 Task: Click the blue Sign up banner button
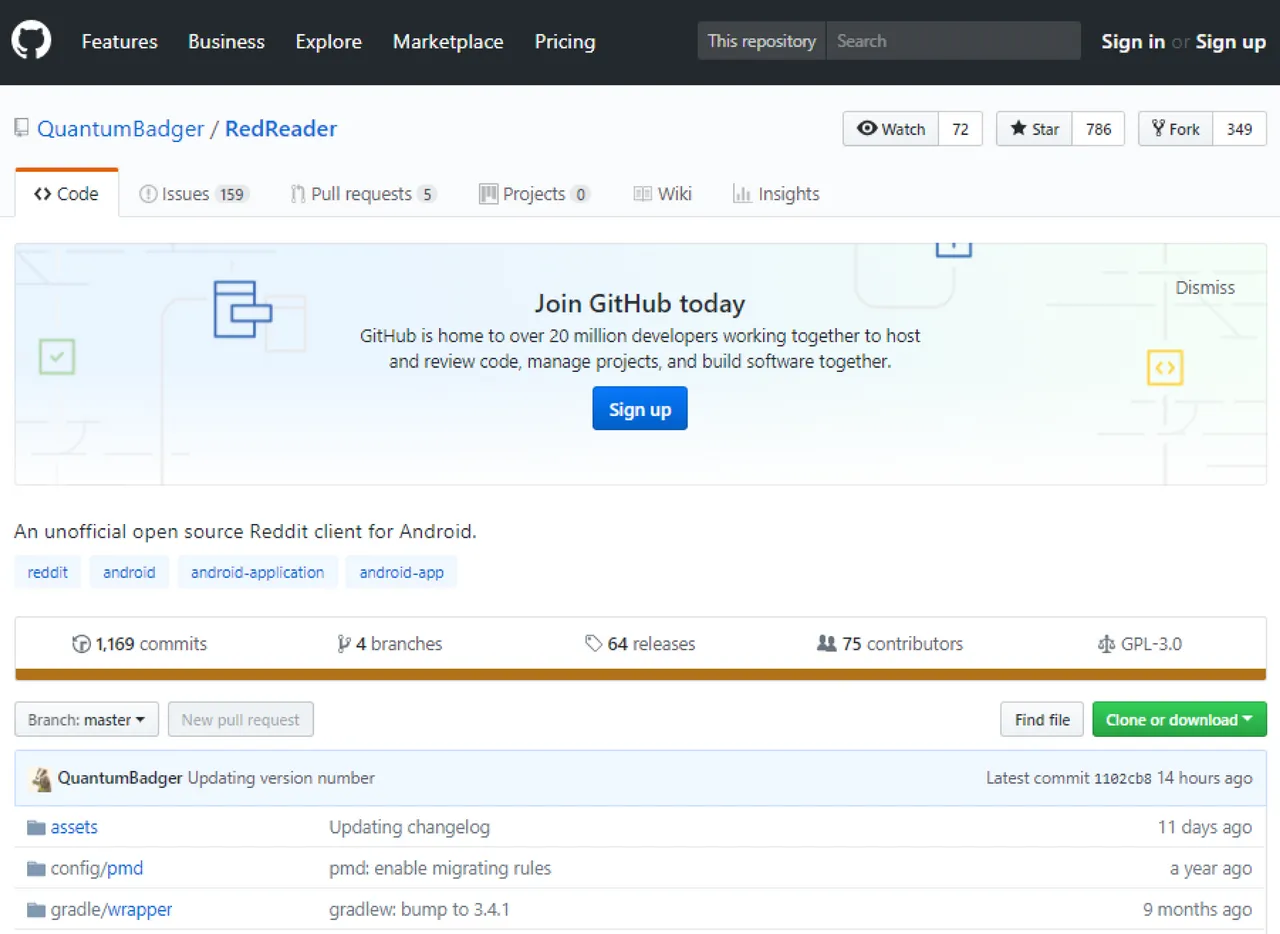(x=640, y=409)
